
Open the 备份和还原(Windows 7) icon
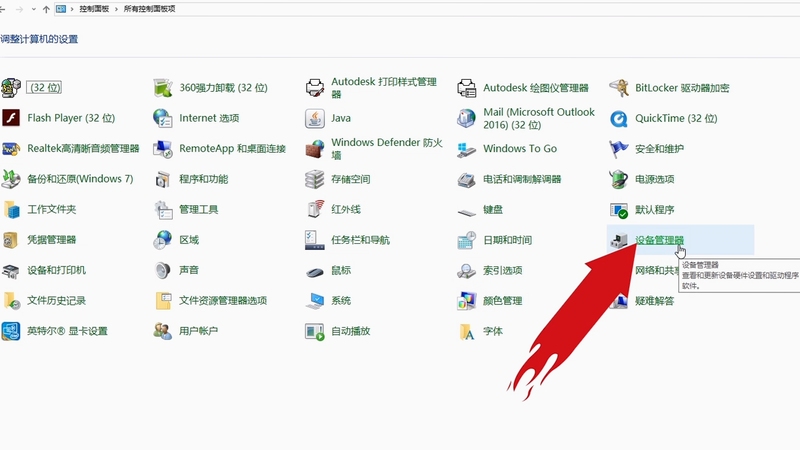(11, 179)
